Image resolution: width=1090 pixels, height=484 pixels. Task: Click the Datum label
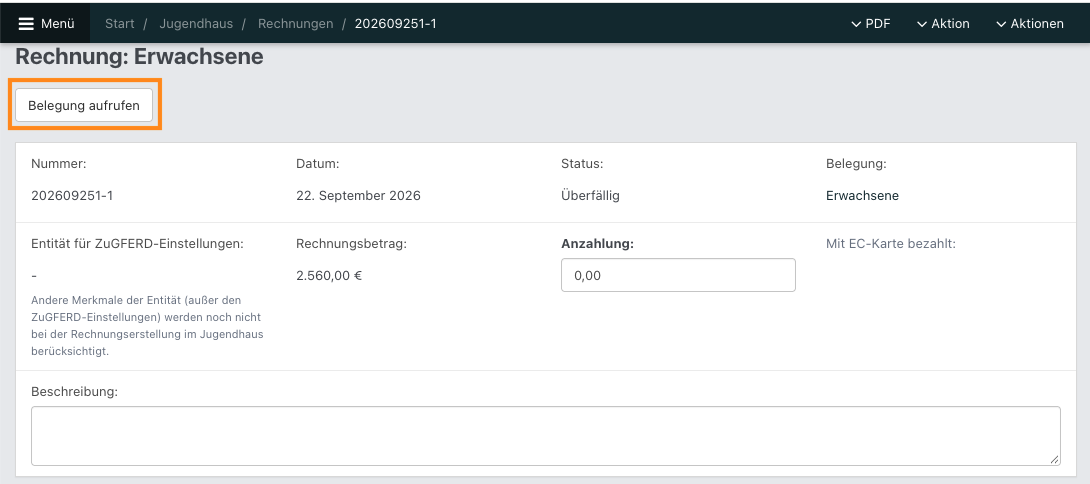tap(318, 165)
